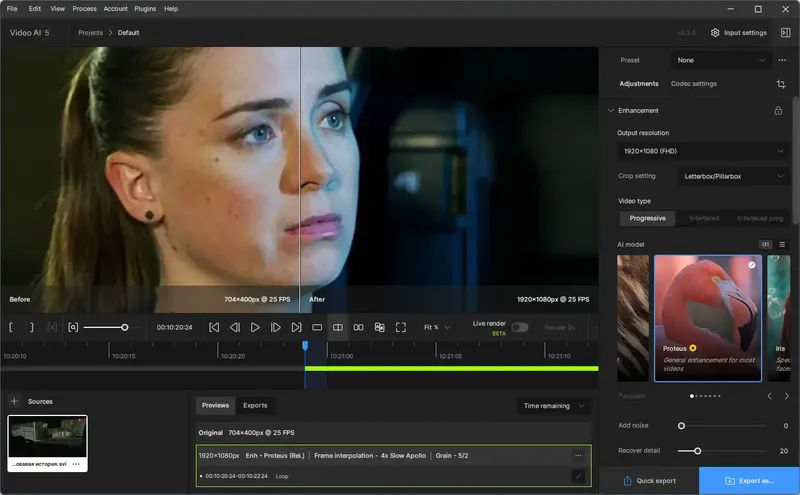
Task: Tick the checkbox on the preview entry
Action: [x=578, y=476]
